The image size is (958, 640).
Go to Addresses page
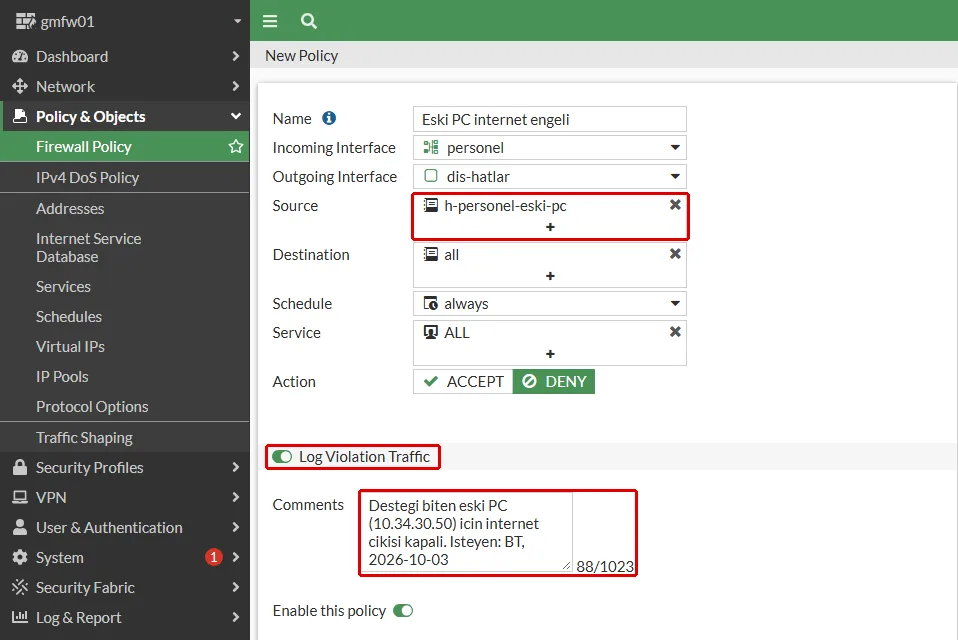(125, 208)
